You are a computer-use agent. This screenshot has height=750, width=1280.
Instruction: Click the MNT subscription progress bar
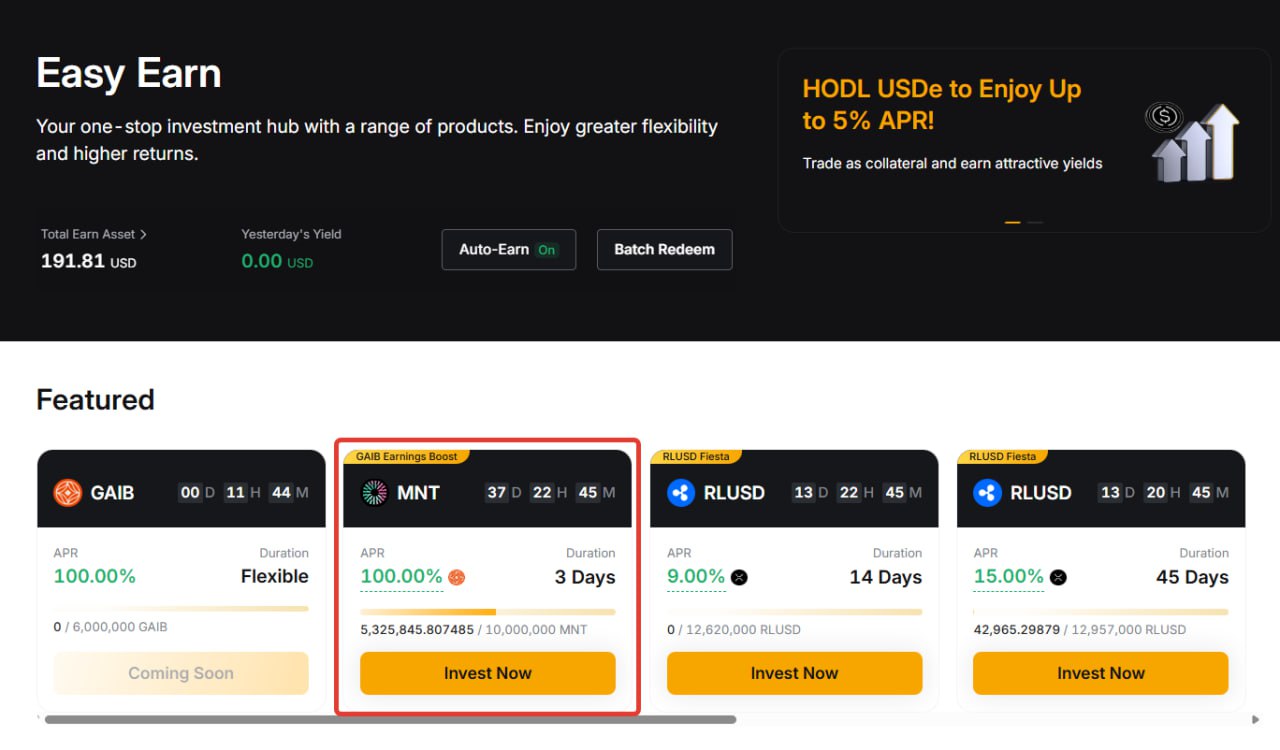[487, 611]
